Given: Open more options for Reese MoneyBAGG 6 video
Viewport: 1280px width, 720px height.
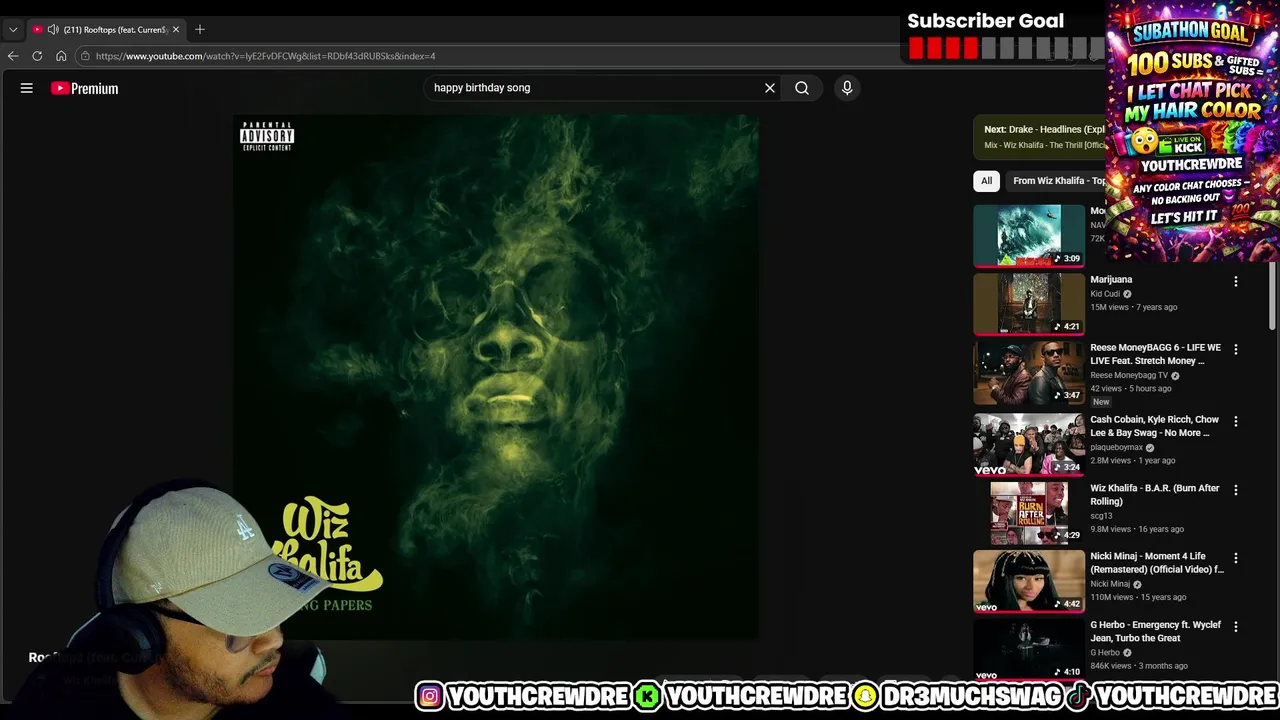Looking at the screenshot, I should (x=1236, y=350).
